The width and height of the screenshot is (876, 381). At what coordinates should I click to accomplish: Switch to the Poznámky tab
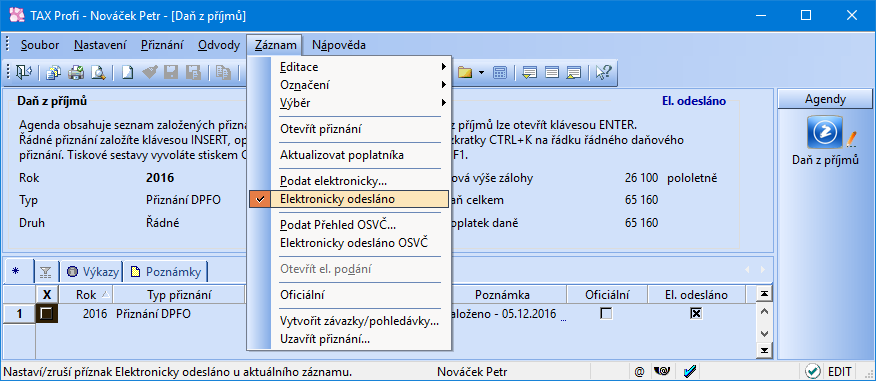pyautogui.click(x=165, y=272)
